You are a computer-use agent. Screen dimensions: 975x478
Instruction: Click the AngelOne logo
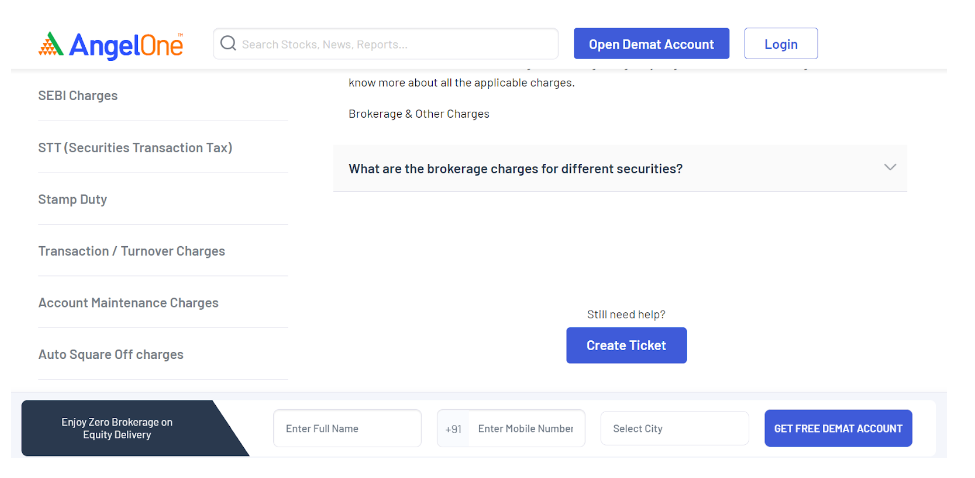111,45
